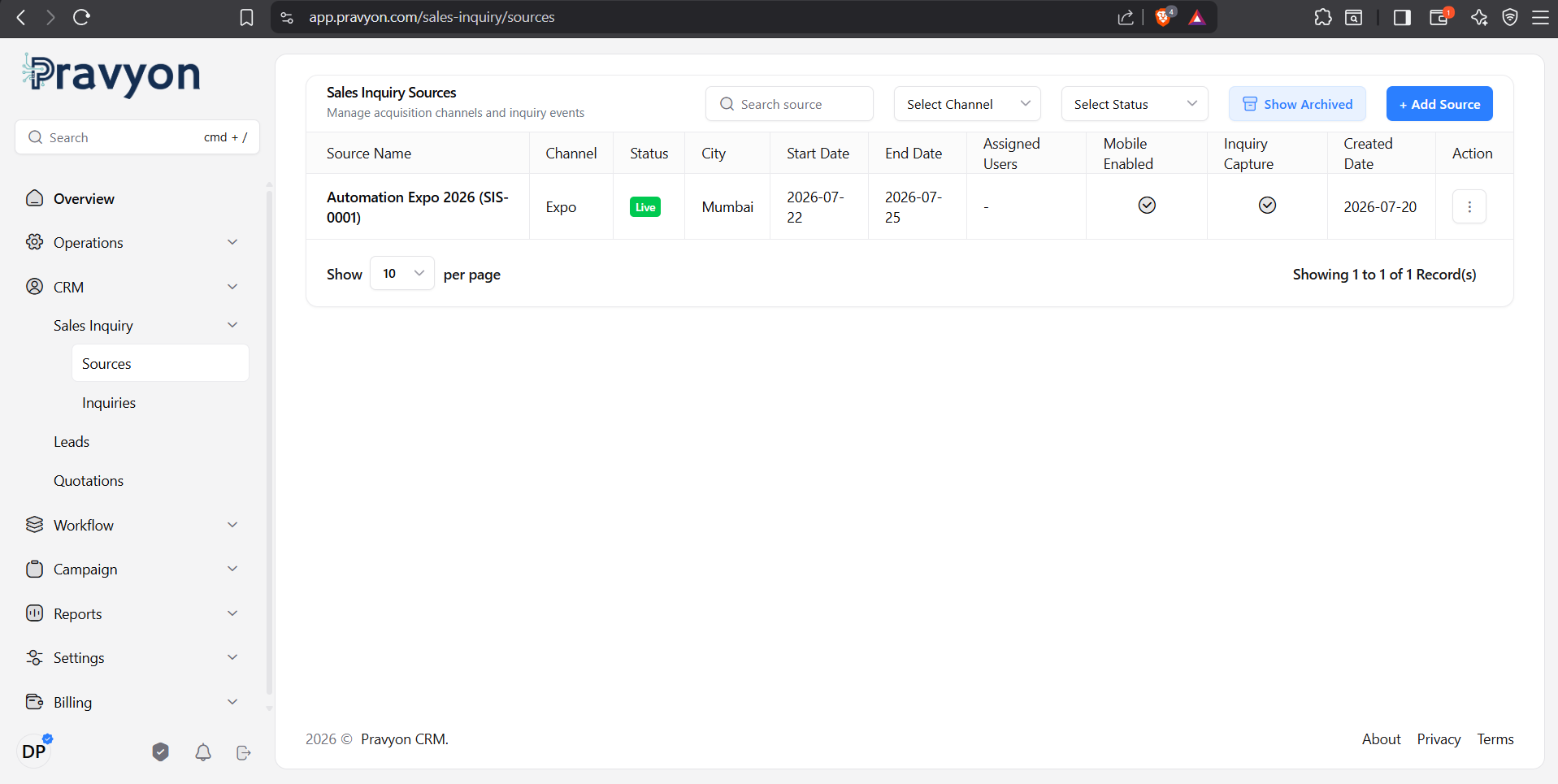The image size is (1558, 784).
Task: Select Sources in sidebar
Action: point(160,363)
